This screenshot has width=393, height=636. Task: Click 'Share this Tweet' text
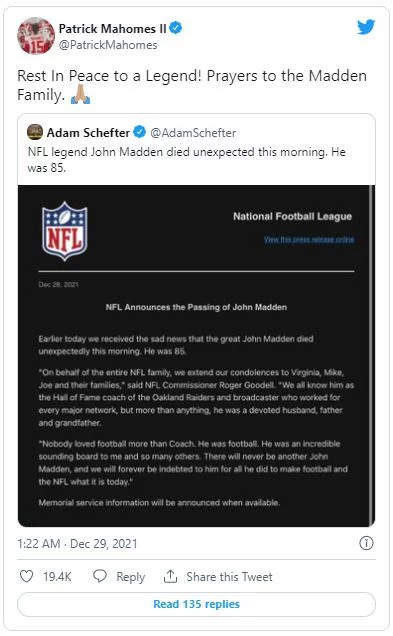pyautogui.click(x=229, y=576)
